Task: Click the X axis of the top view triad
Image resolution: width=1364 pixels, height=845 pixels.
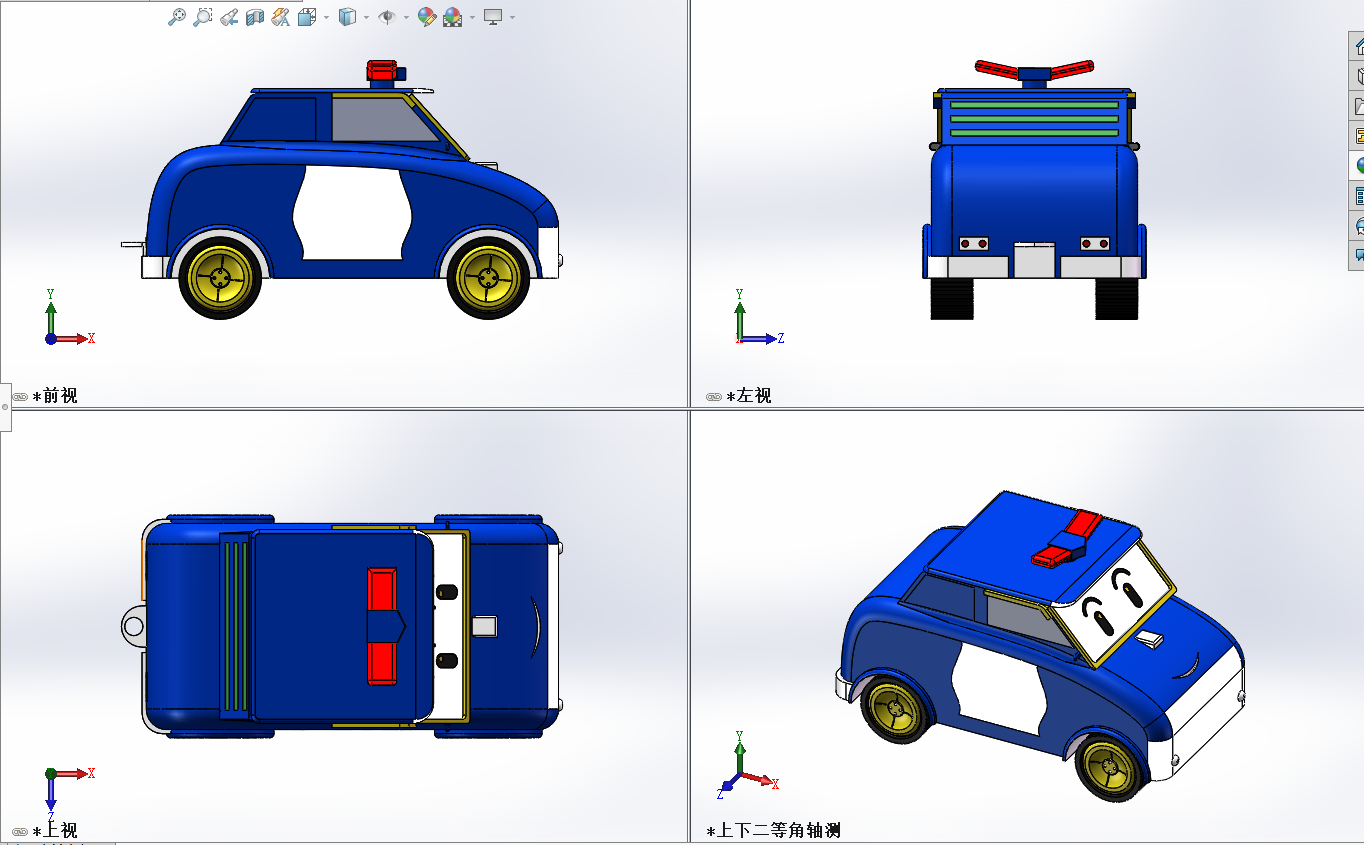Action: (74, 773)
